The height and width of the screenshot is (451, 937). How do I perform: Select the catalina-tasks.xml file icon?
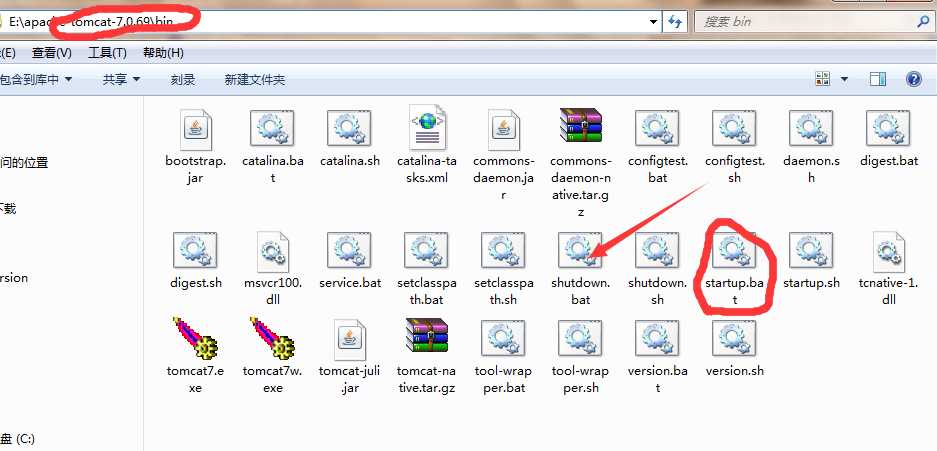click(x=427, y=127)
